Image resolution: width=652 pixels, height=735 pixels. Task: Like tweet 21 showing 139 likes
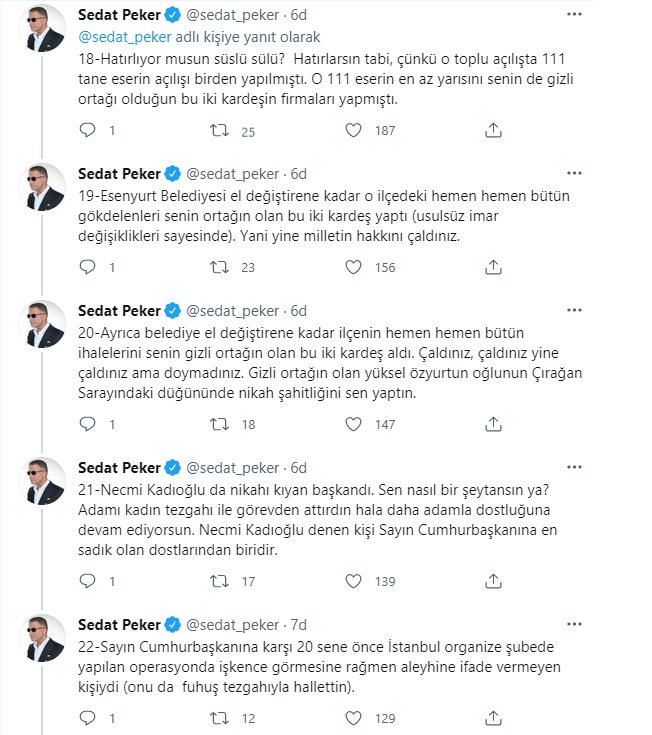353,581
